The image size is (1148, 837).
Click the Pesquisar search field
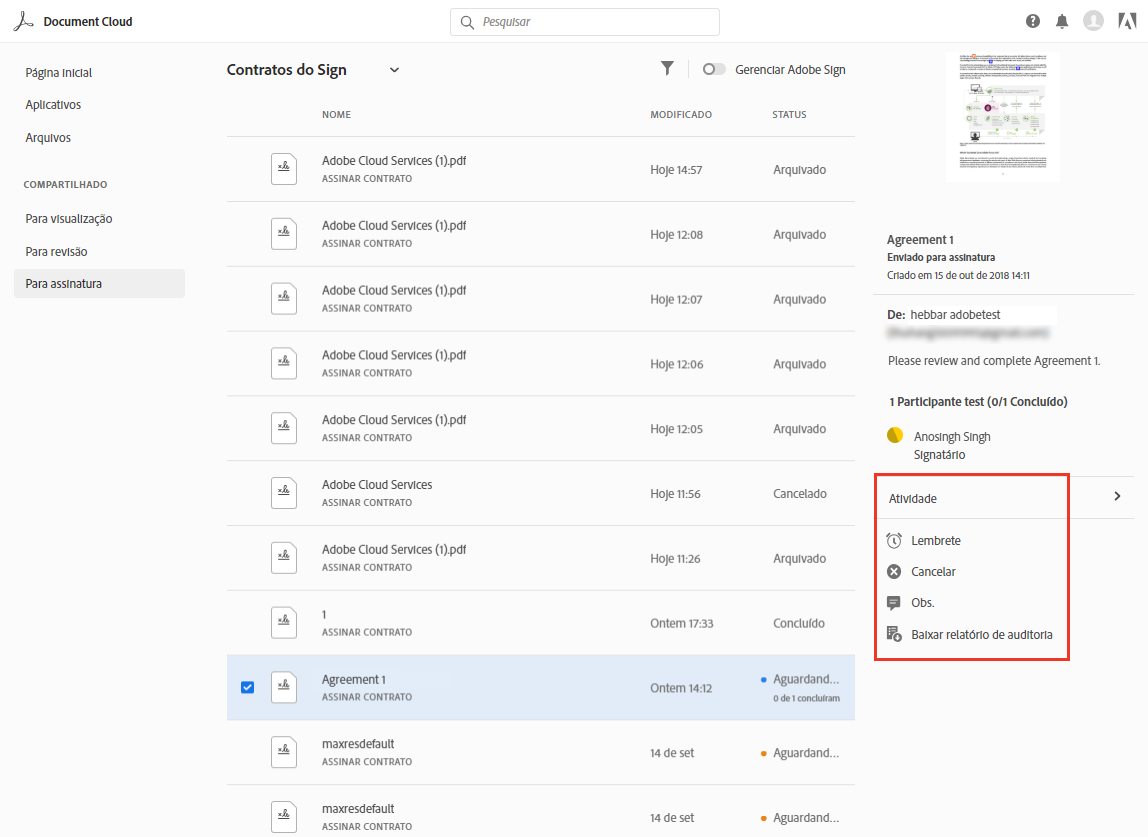[585, 22]
